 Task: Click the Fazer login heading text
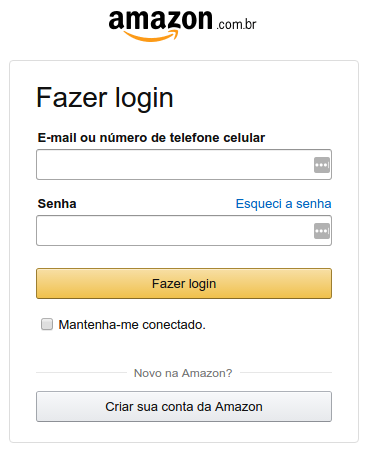pos(105,98)
